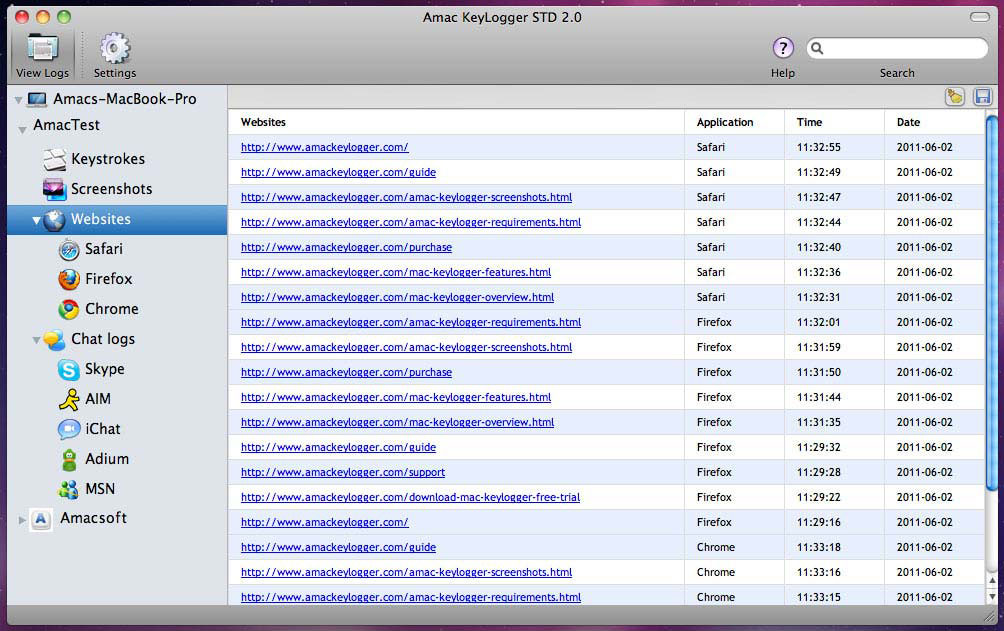Select the Websites globe icon
This screenshot has width=1004, height=631.
54,220
